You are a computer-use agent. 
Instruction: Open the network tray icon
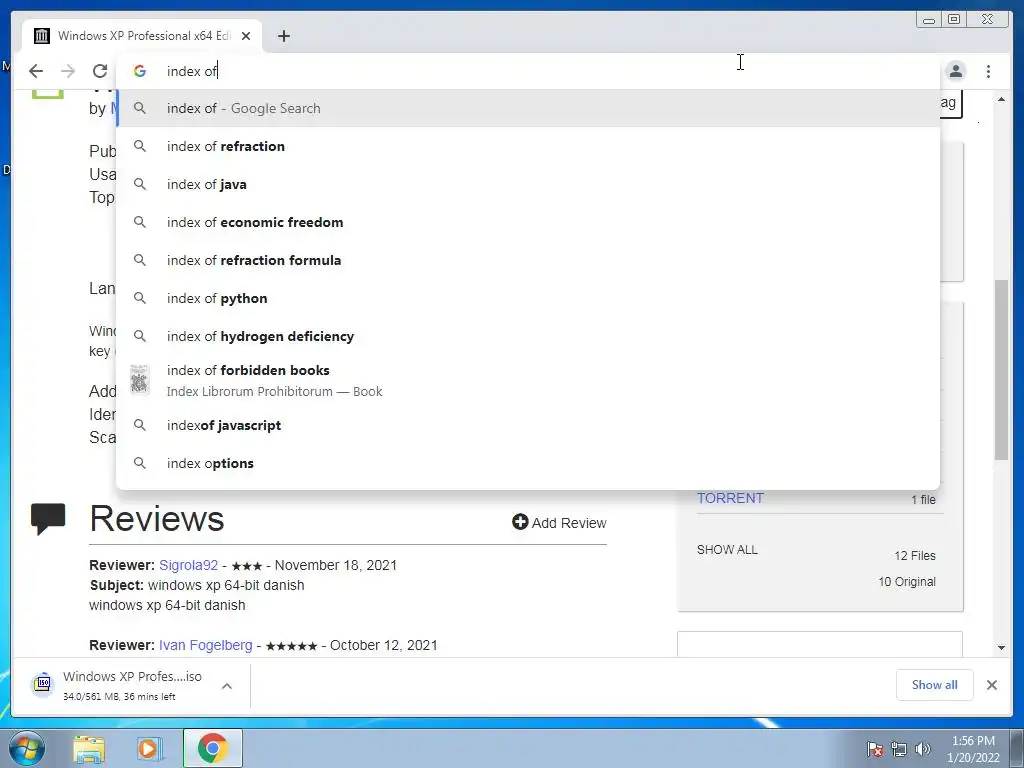coord(899,749)
